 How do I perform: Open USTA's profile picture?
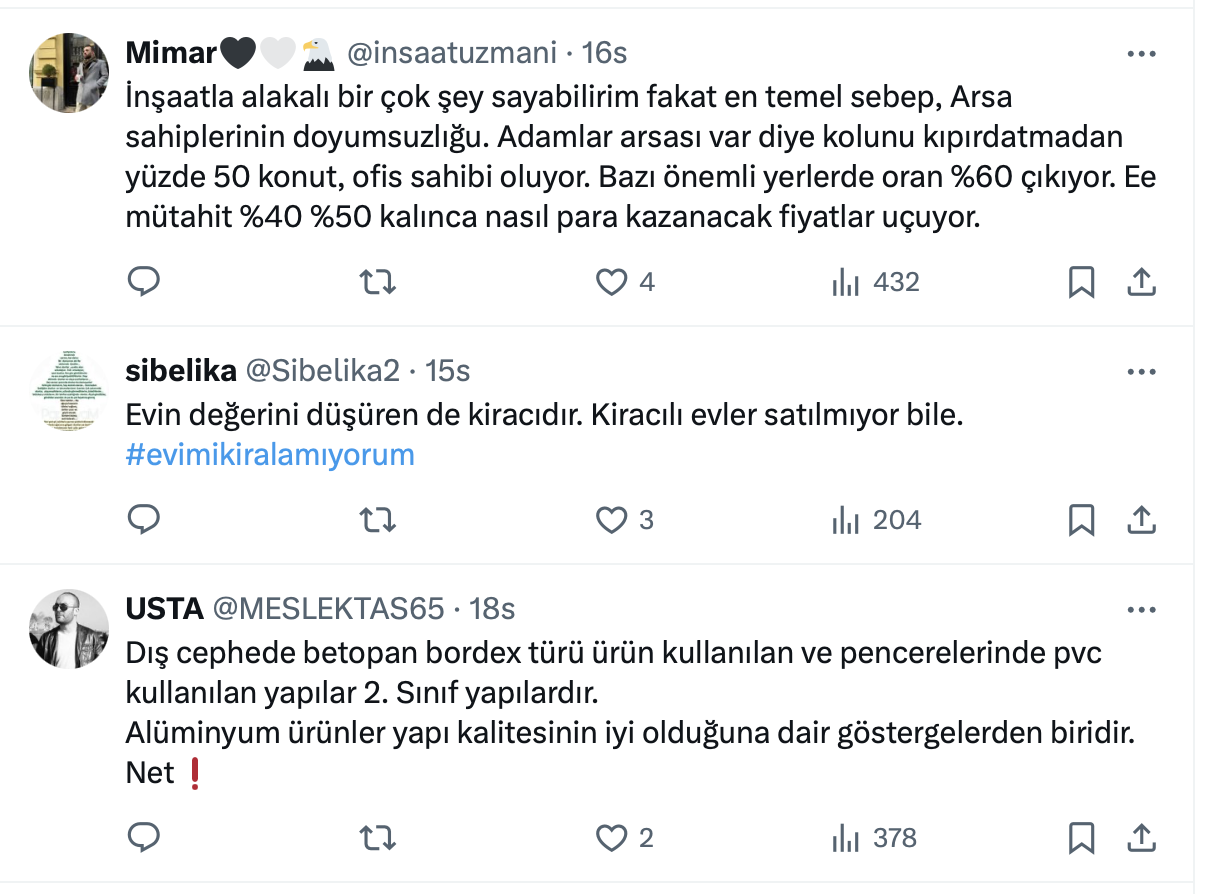pyautogui.click(x=69, y=628)
